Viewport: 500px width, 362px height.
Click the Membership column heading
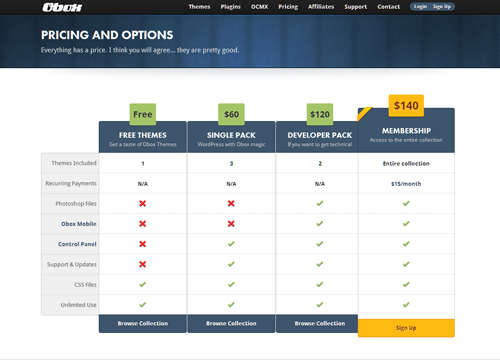point(406,131)
